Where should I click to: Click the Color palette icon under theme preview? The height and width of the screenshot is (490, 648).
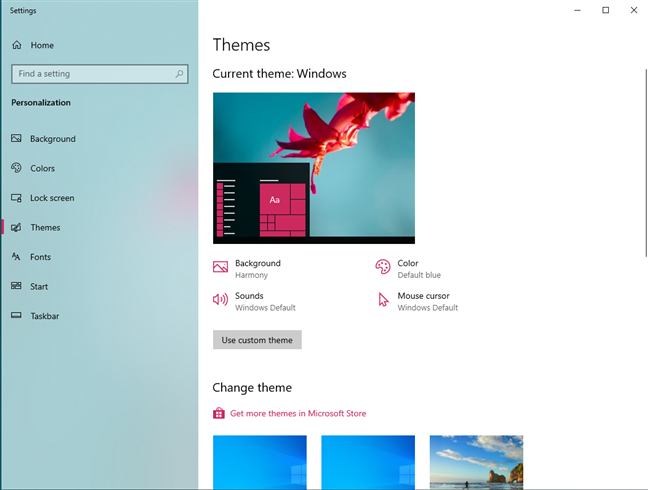[383, 266]
